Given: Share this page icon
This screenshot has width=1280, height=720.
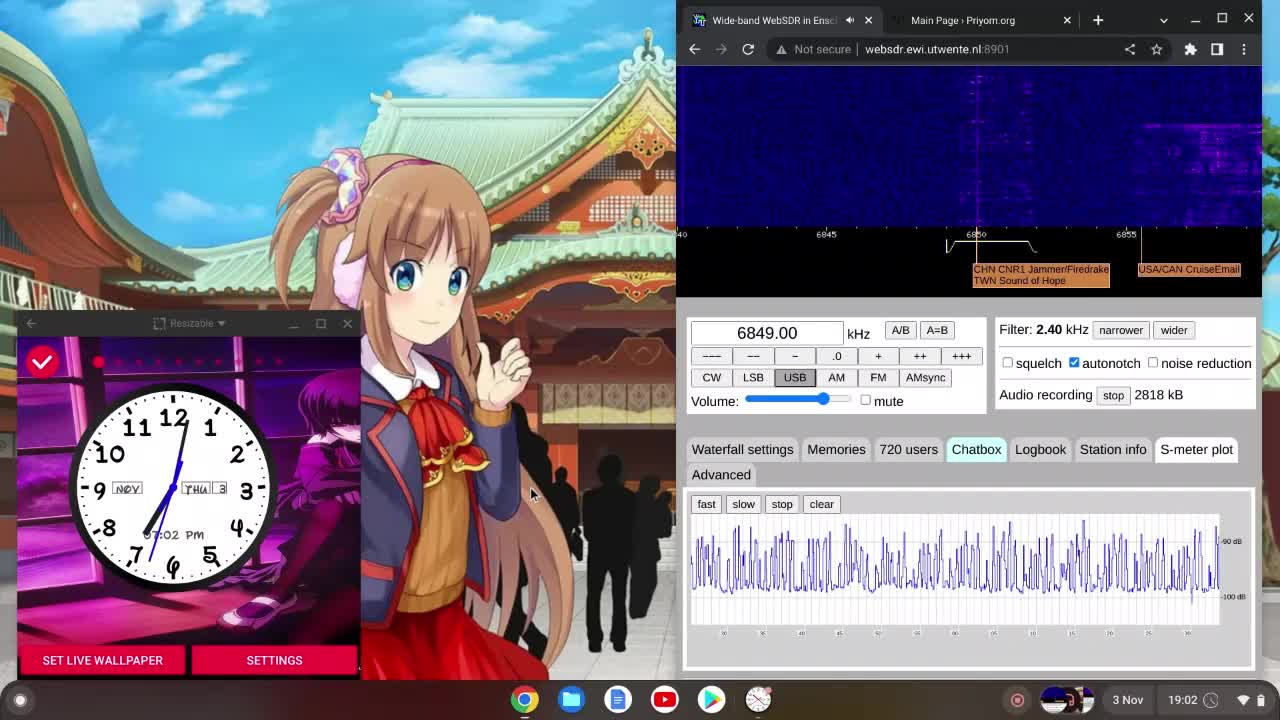Looking at the screenshot, I should click(x=1130, y=49).
